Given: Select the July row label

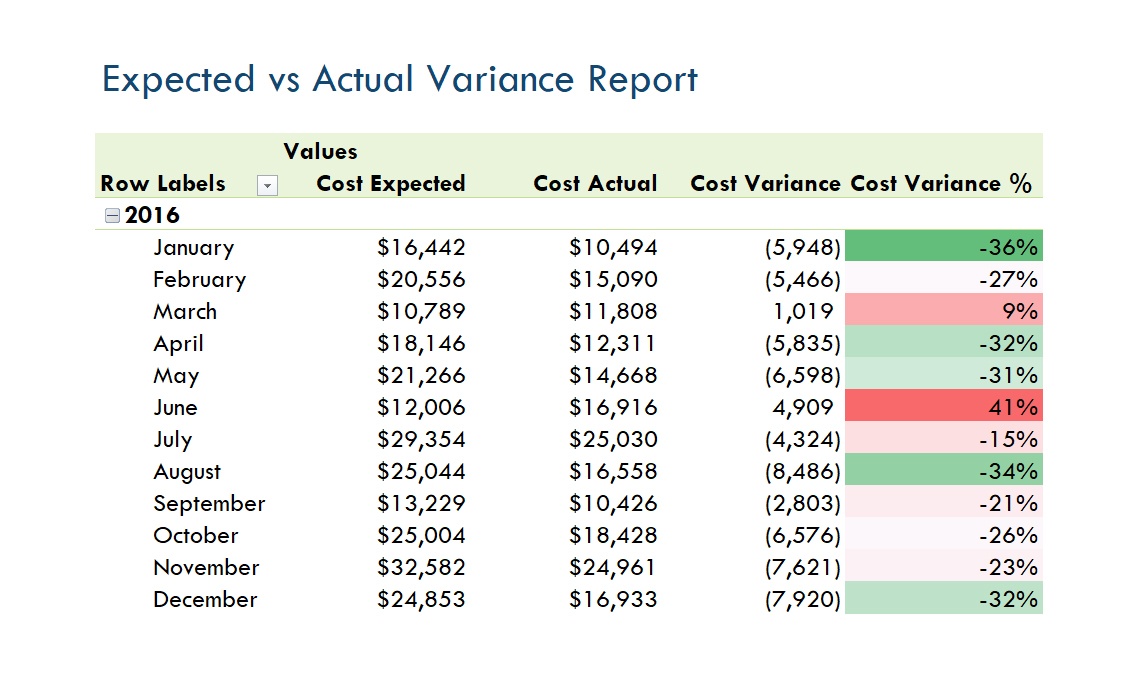Looking at the screenshot, I should tap(172, 440).
